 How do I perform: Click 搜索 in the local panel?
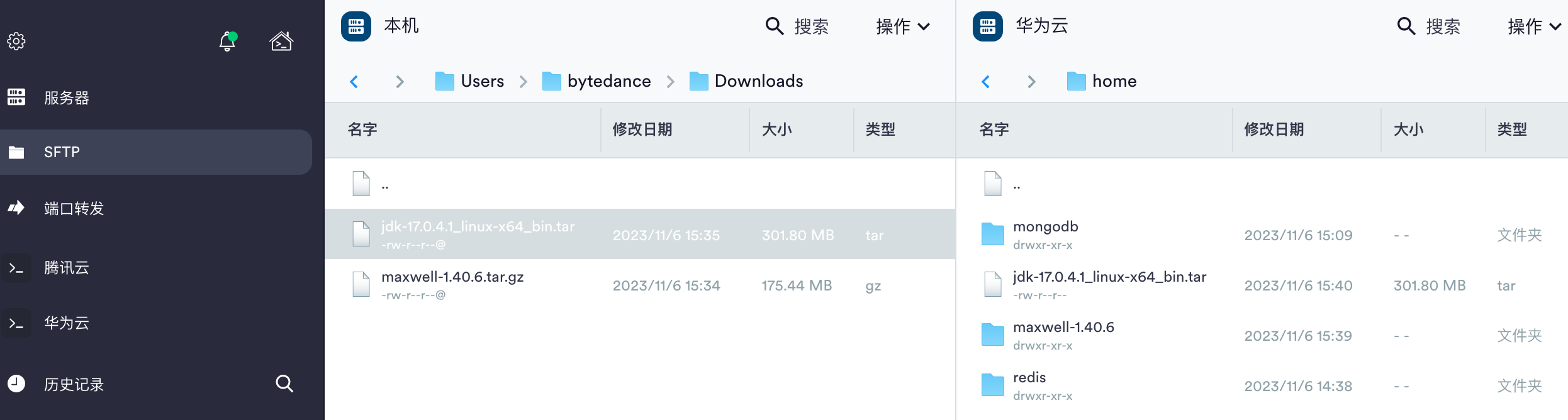797,26
